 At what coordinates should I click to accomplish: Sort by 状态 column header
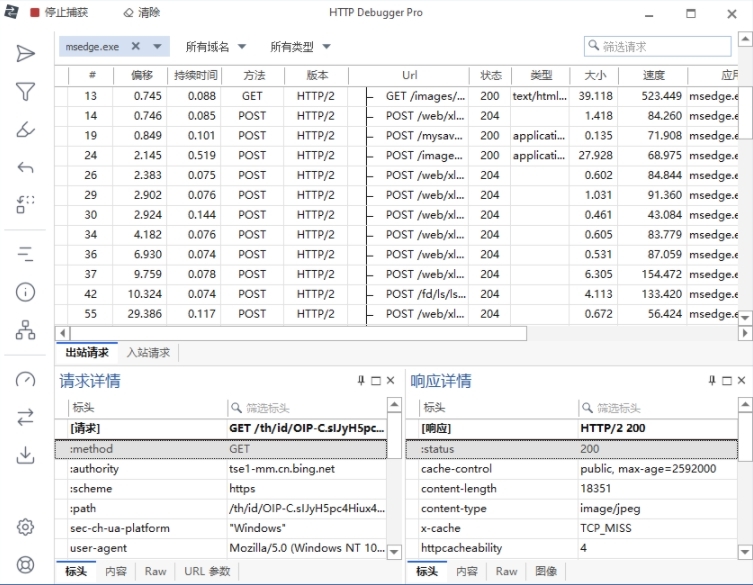pos(491,75)
